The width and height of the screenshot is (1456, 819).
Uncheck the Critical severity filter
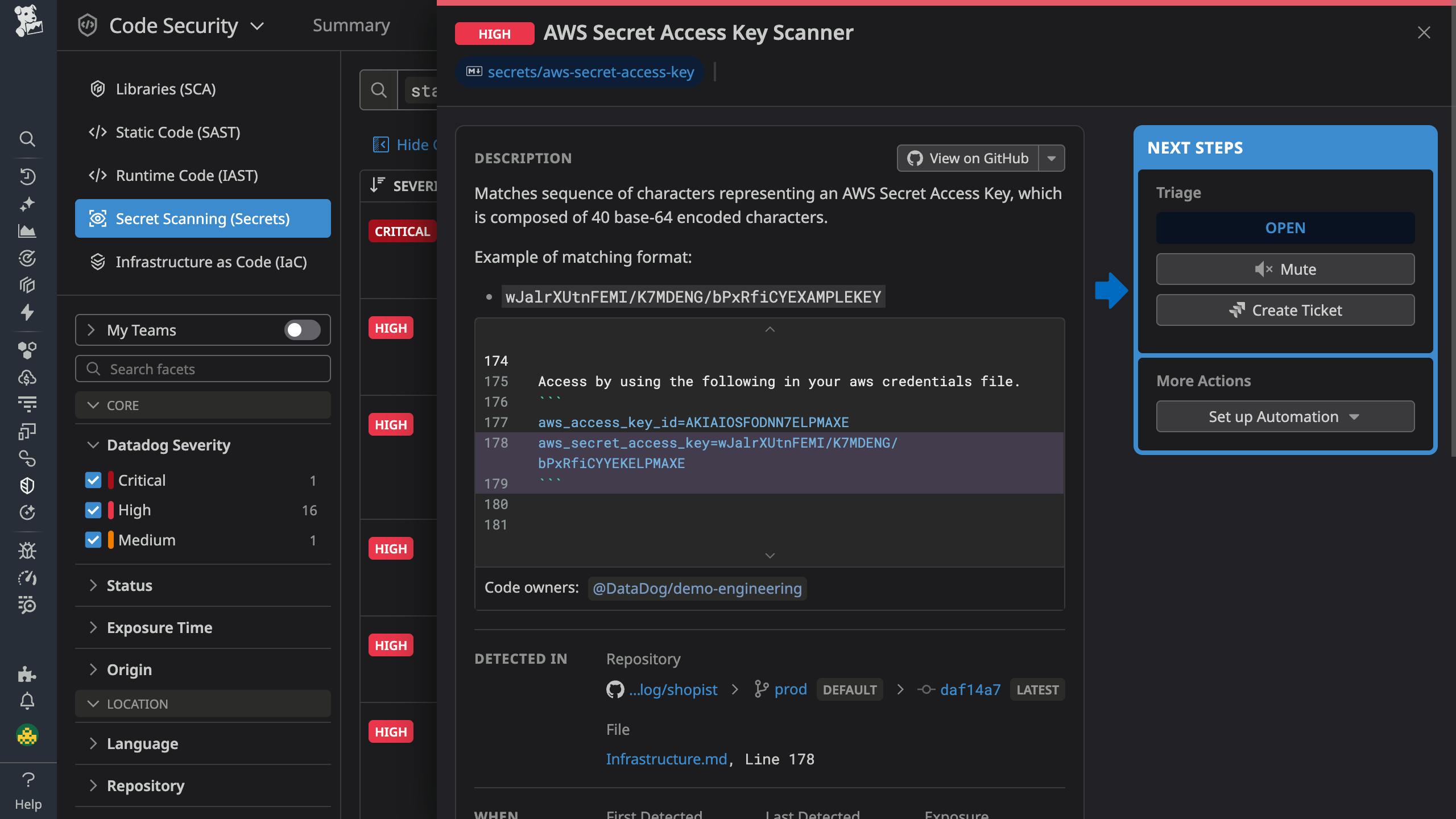pos(94,480)
